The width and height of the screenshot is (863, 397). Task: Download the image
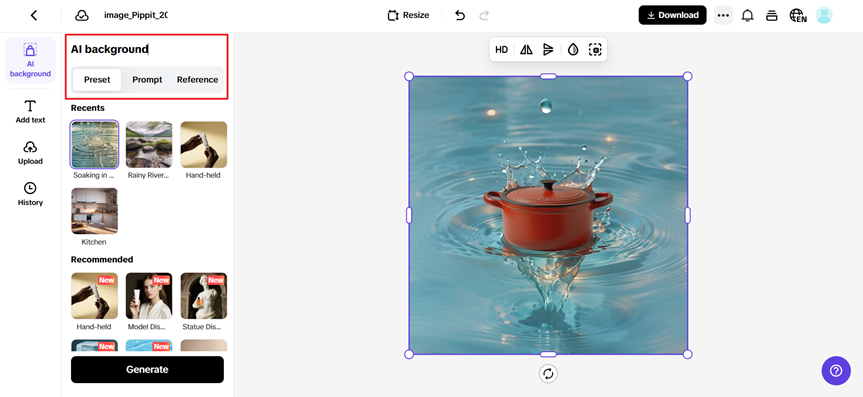[x=673, y=15]
